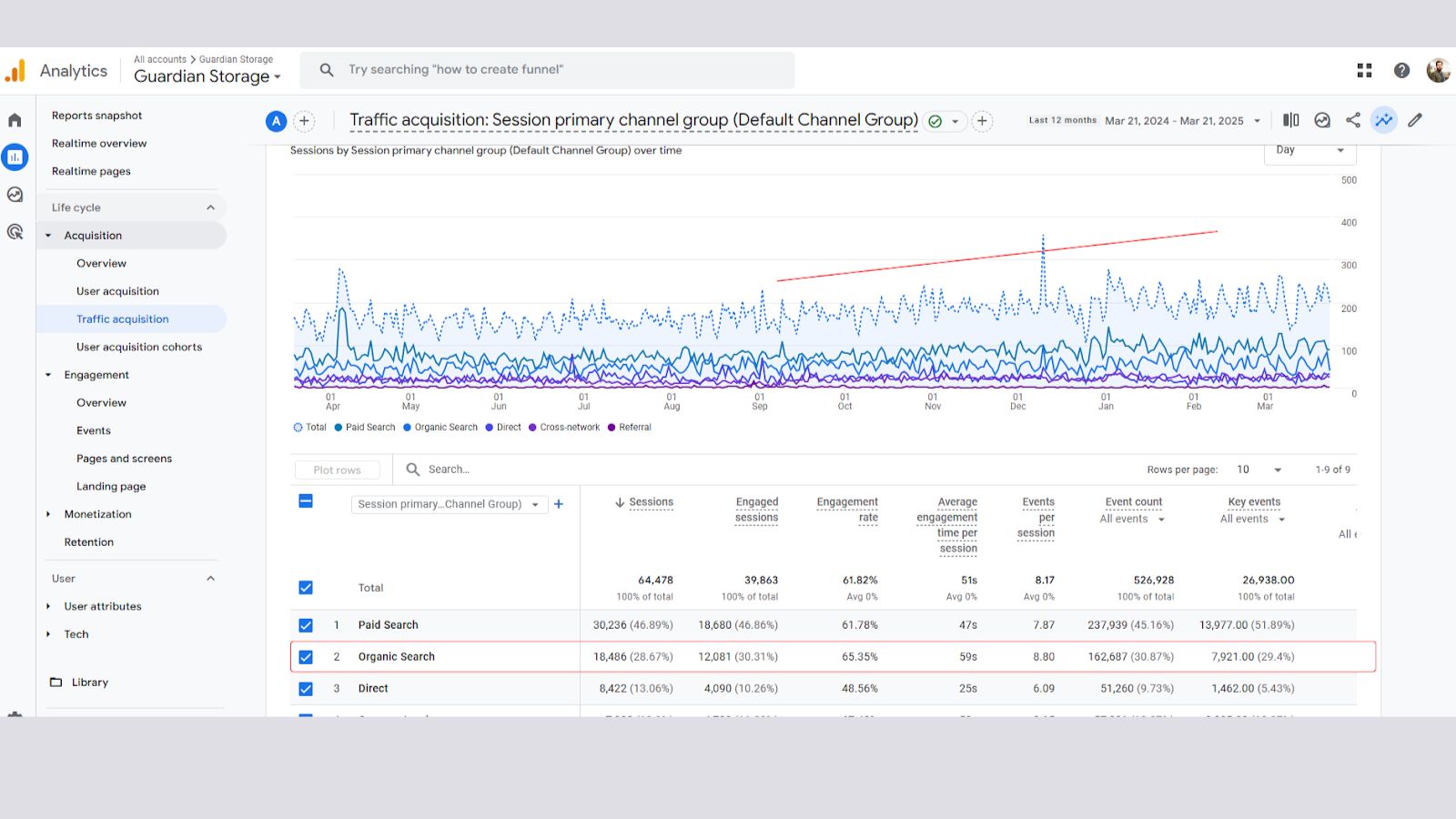This screenshot has width=1456, height=819.
Task: Focus the top 'how to create funnel' search field
Action: click(x=547, y=70)
